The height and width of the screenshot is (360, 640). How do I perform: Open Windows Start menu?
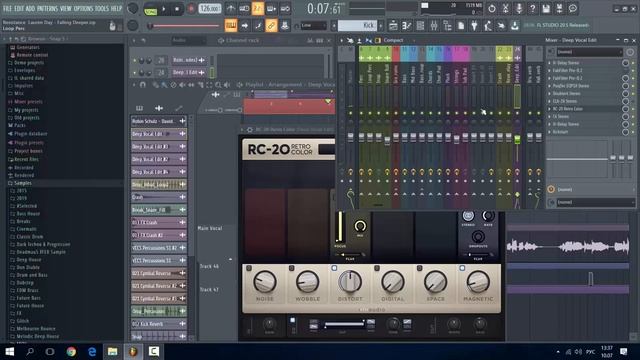tap(9, 351)
